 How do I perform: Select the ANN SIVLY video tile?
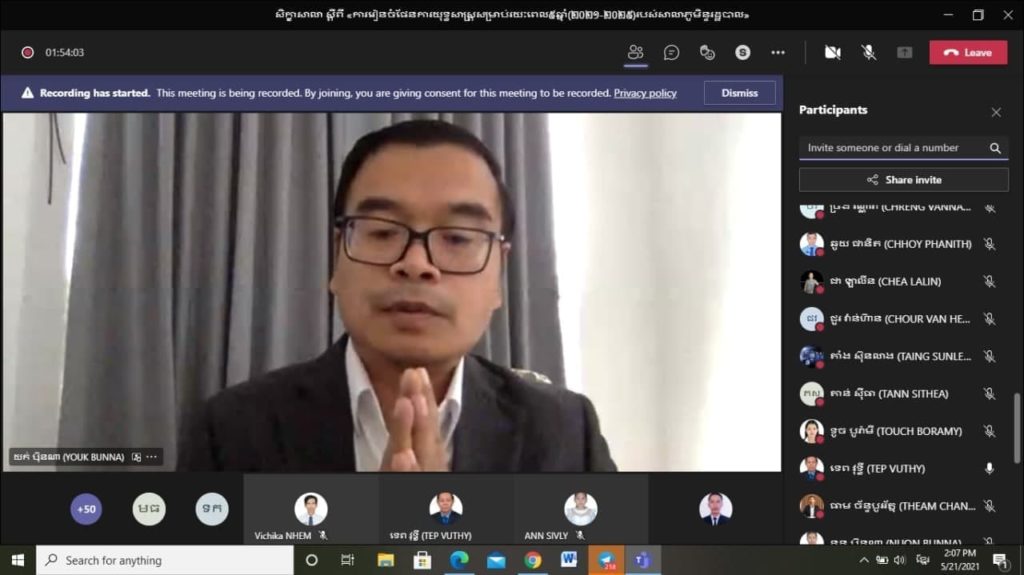[x=581, y=510]
